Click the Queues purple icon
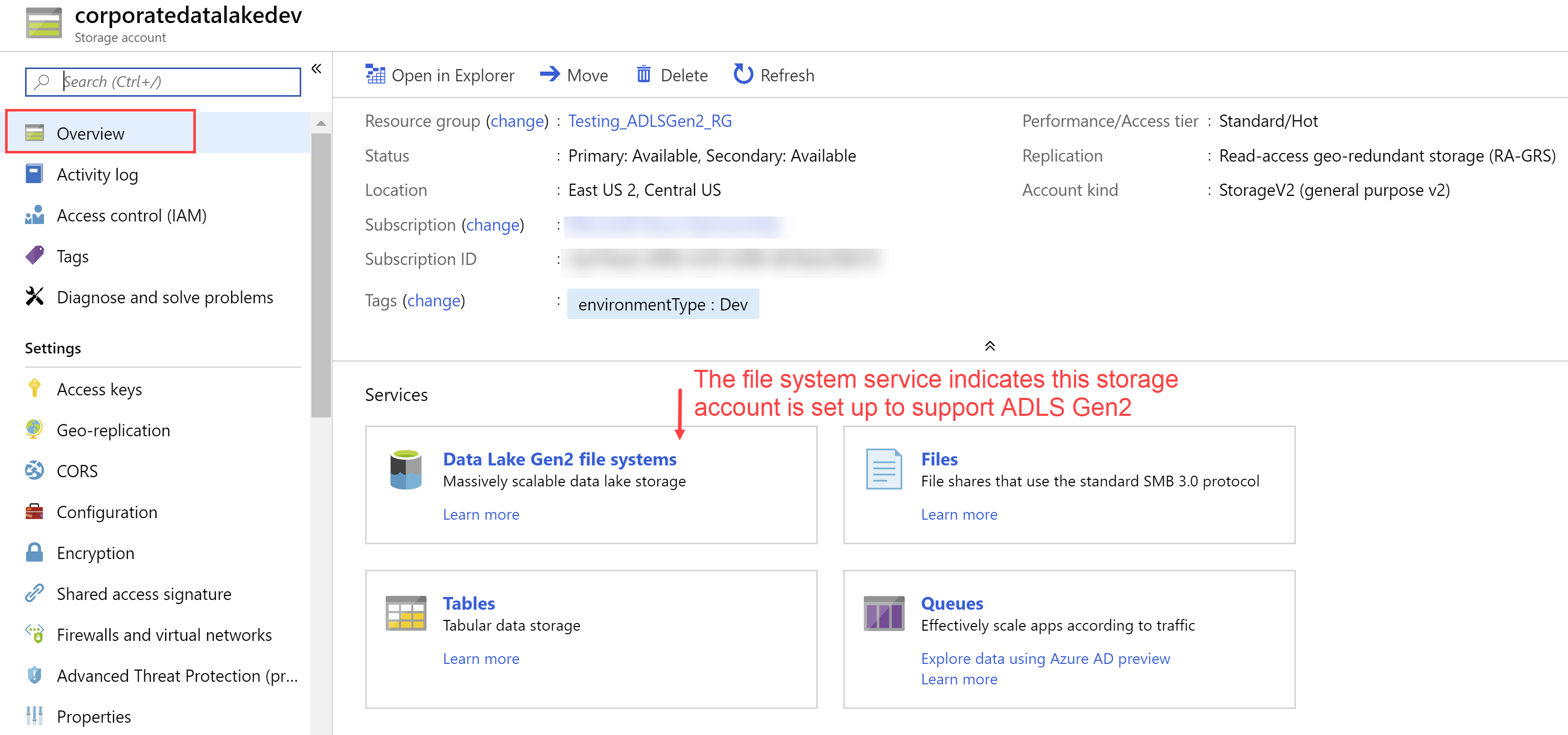The width and height of the screenshot is (1568, 735). tap(884, 613)
